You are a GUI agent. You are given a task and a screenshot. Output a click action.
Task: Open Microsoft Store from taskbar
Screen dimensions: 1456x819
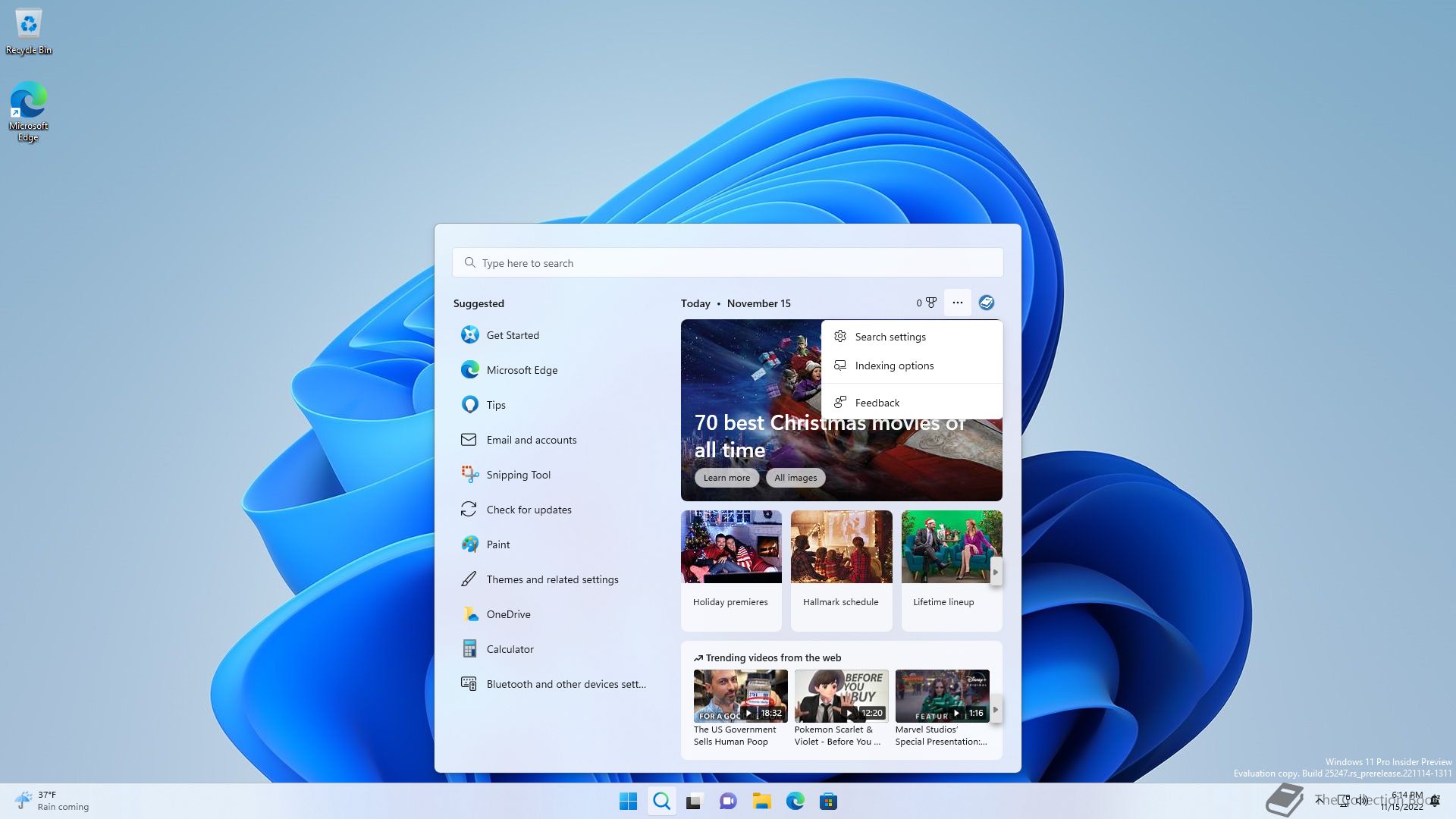828,801
